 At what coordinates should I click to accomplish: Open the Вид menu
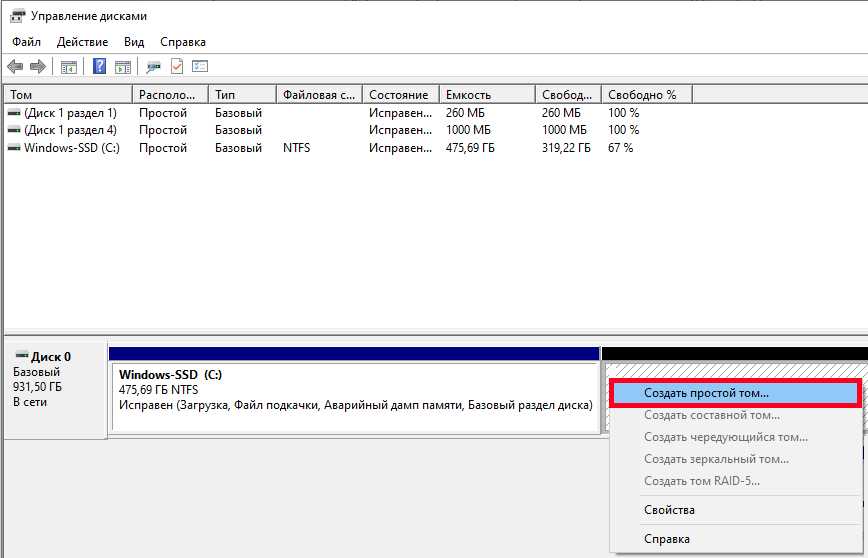(134, 42)
